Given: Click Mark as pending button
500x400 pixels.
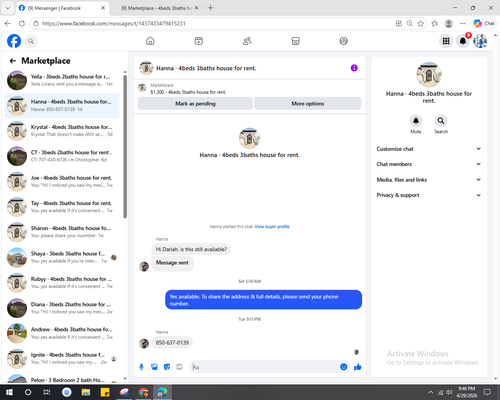Looking at the screenshot, I should click(x=195, y=104).
